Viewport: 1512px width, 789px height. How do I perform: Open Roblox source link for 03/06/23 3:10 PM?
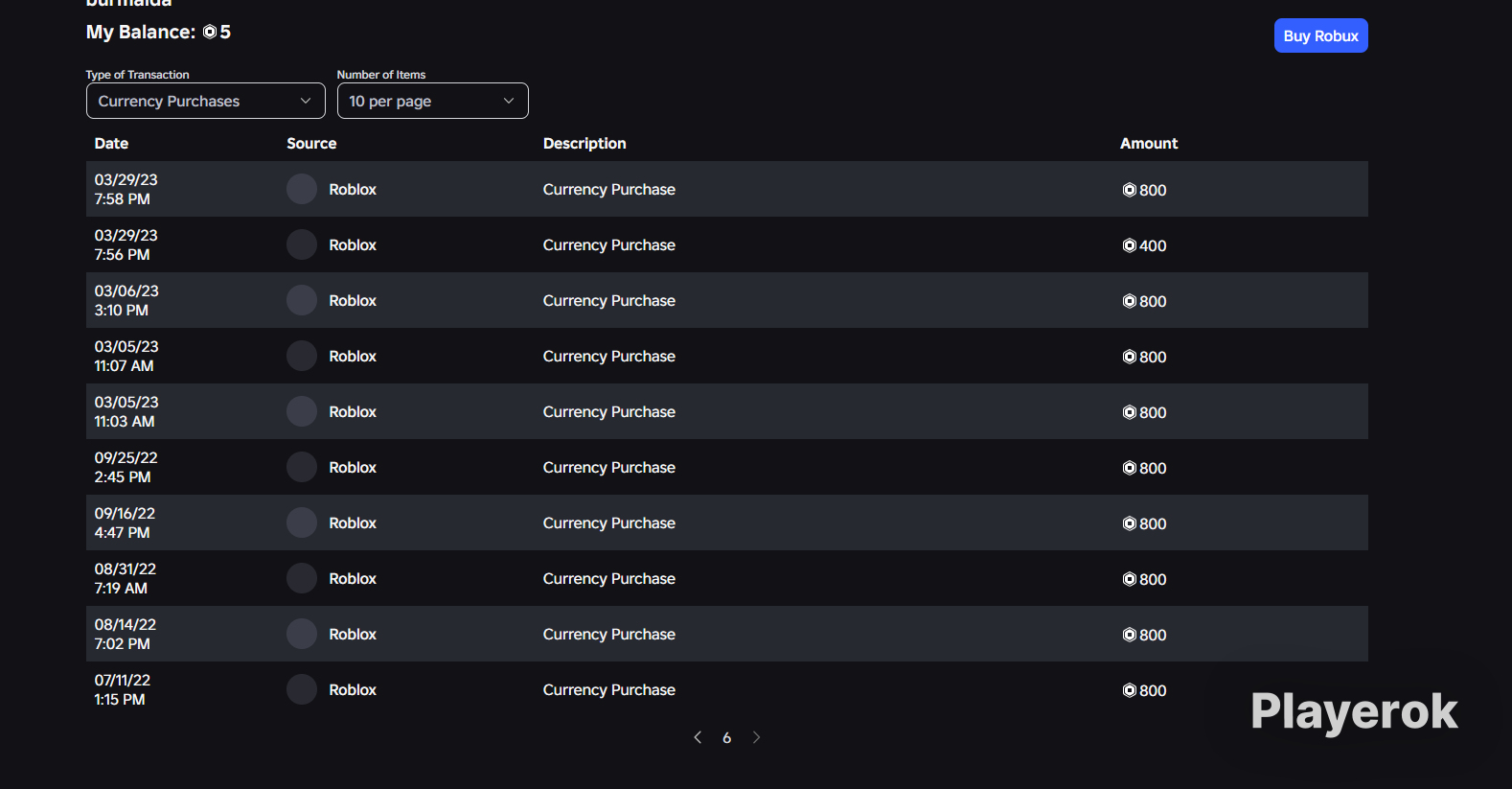353,300
